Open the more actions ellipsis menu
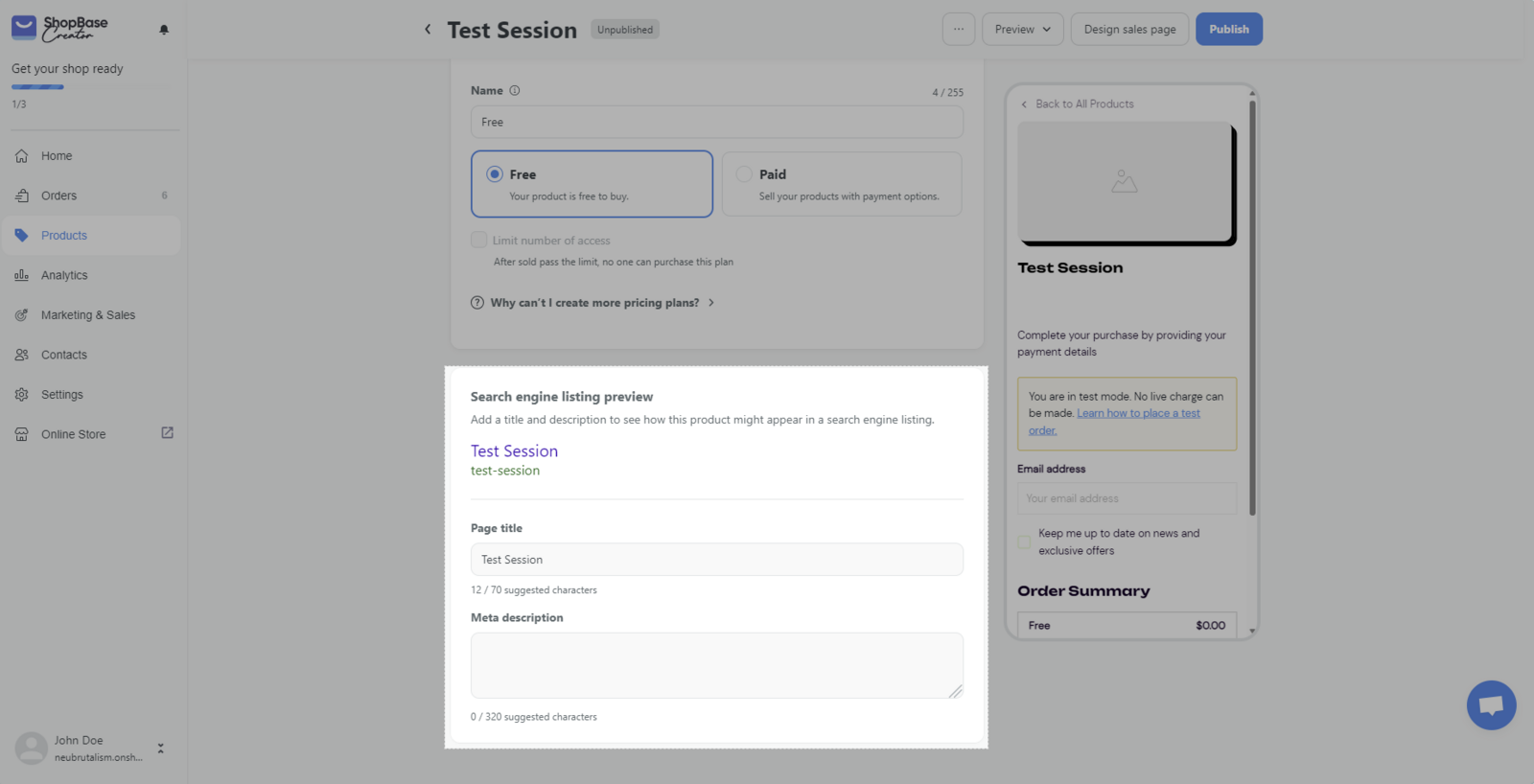Viewport: 1534px width, 784px height. point(959,30)
